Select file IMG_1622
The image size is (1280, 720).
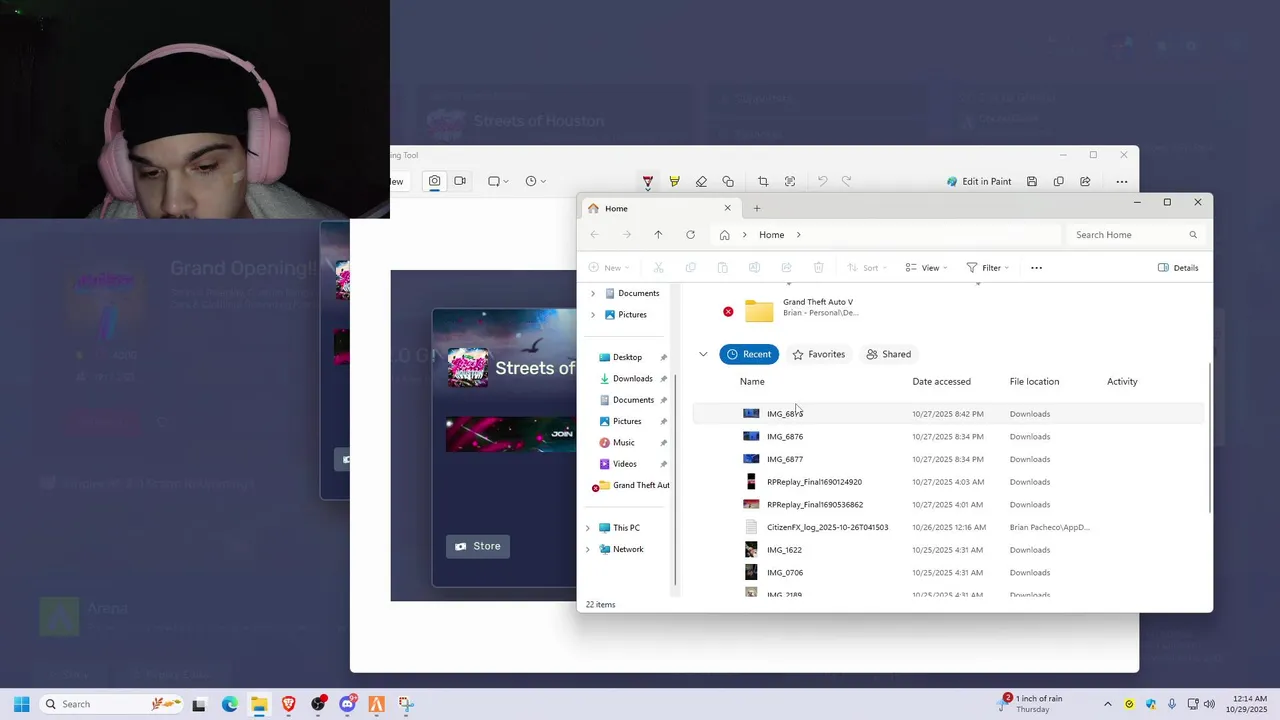(x=948, y=550)
